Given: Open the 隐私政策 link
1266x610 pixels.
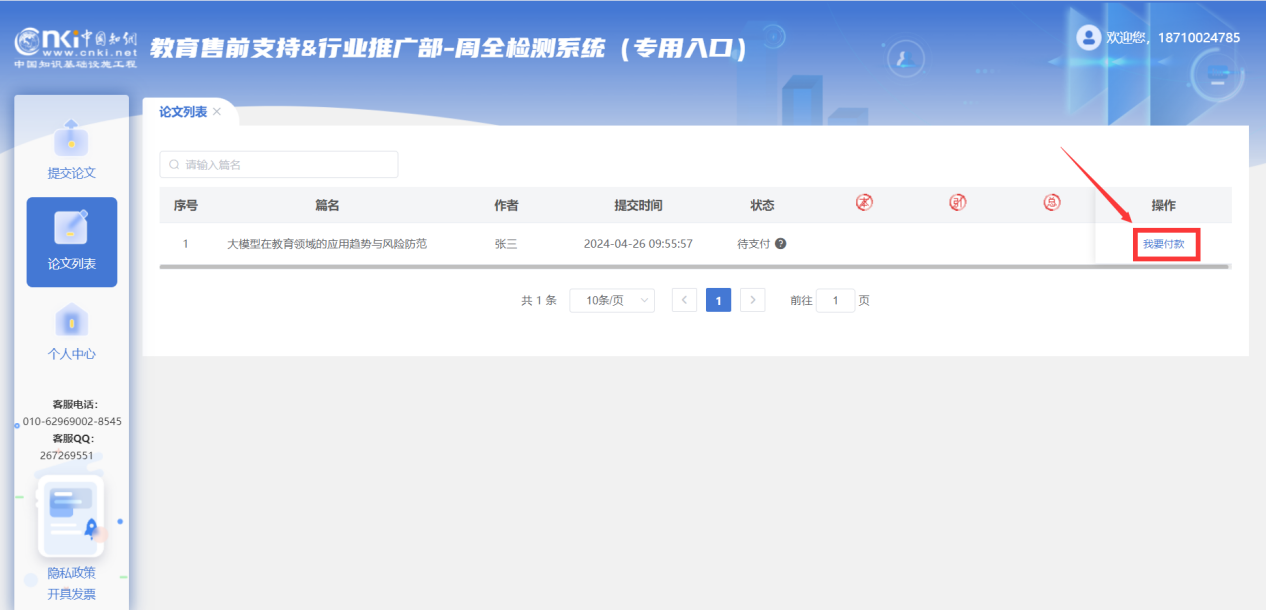Looking at the screenshot, I should point(71,573).
